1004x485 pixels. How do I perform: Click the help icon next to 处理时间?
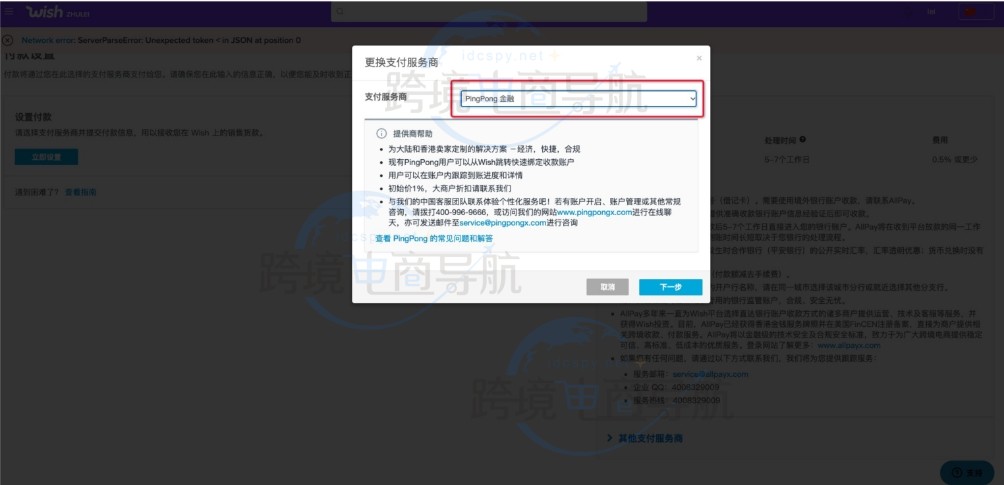tap(802, 139)
